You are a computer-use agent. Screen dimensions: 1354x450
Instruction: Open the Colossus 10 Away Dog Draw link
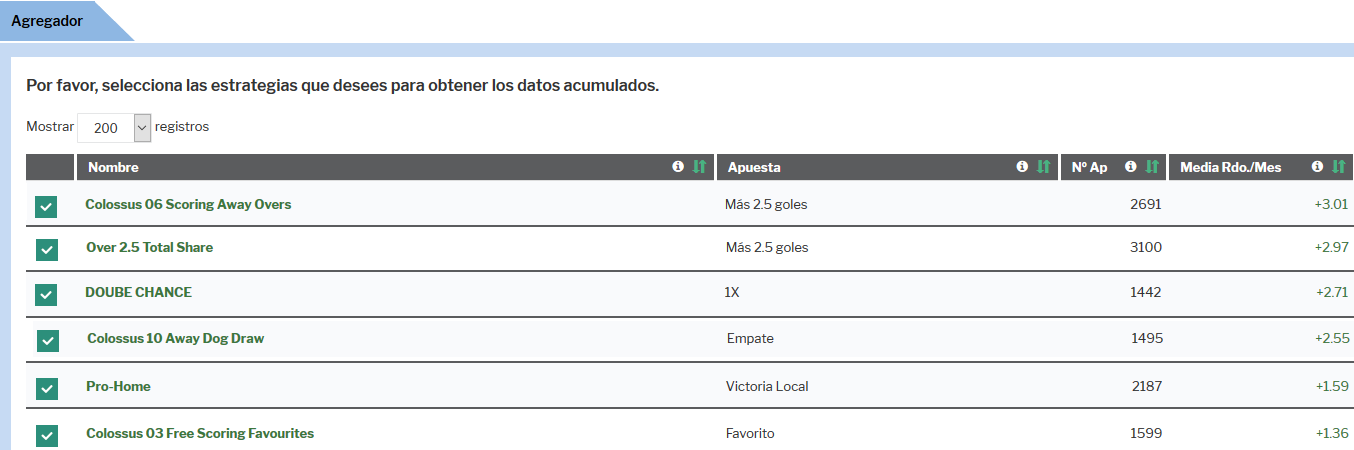175,338
